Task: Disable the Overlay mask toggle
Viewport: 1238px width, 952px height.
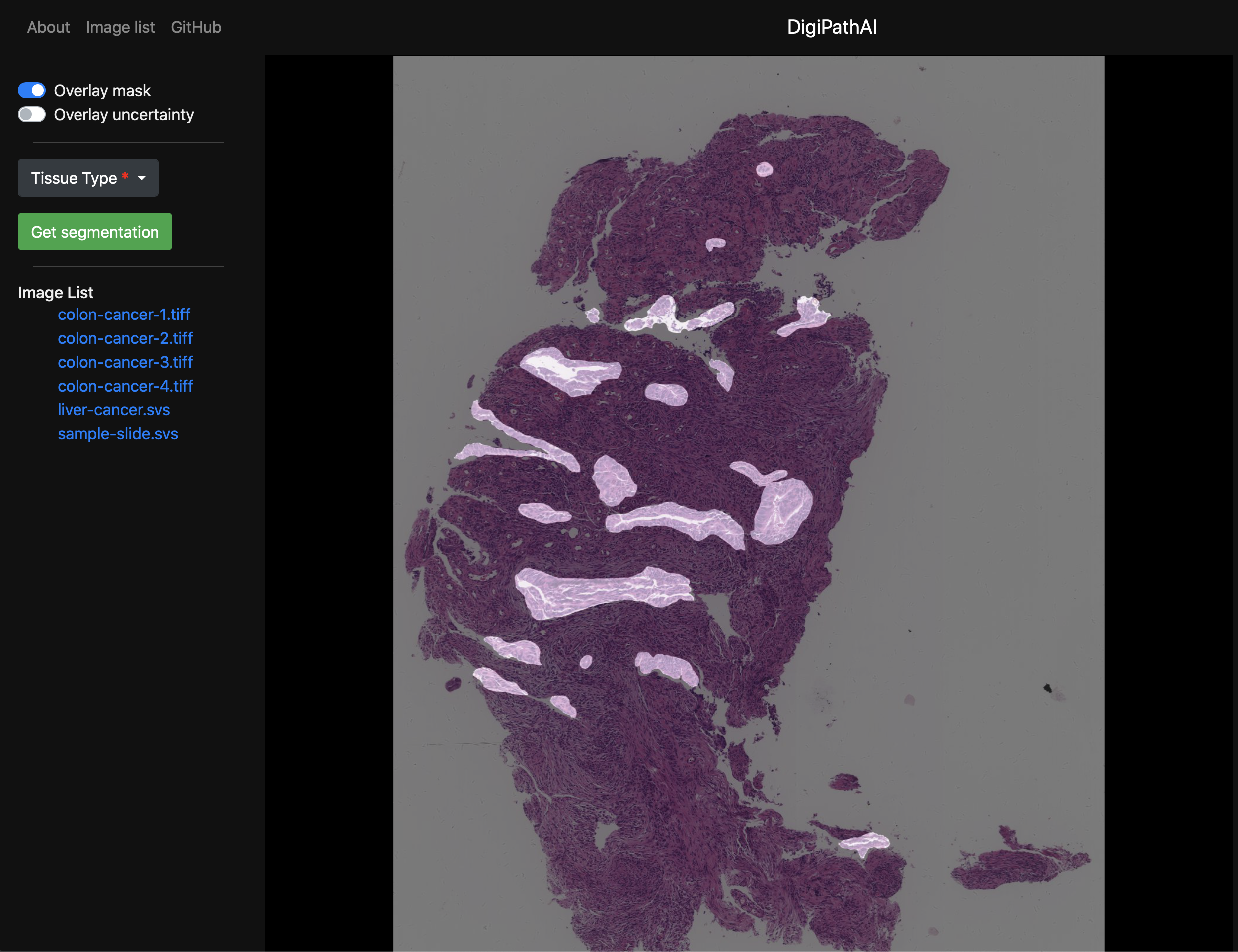Action: [x=32, y=90]
